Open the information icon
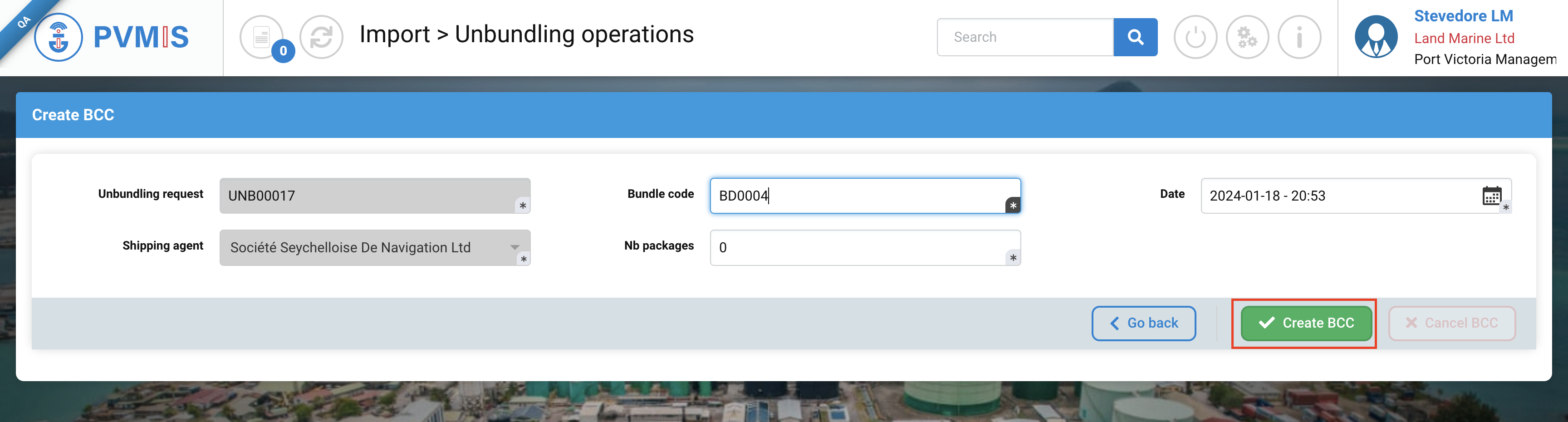The image size is (1568, 422). point(1299,37)
